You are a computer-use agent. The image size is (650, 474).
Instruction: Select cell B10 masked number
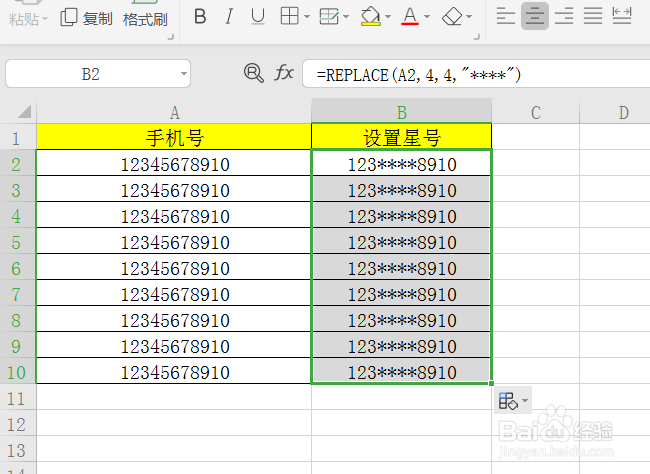click(402, 371)
